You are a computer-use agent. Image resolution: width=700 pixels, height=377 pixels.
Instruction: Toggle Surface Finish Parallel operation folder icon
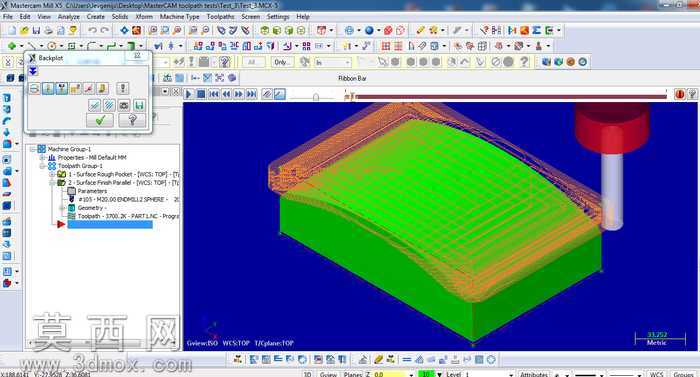coord(62,183)
